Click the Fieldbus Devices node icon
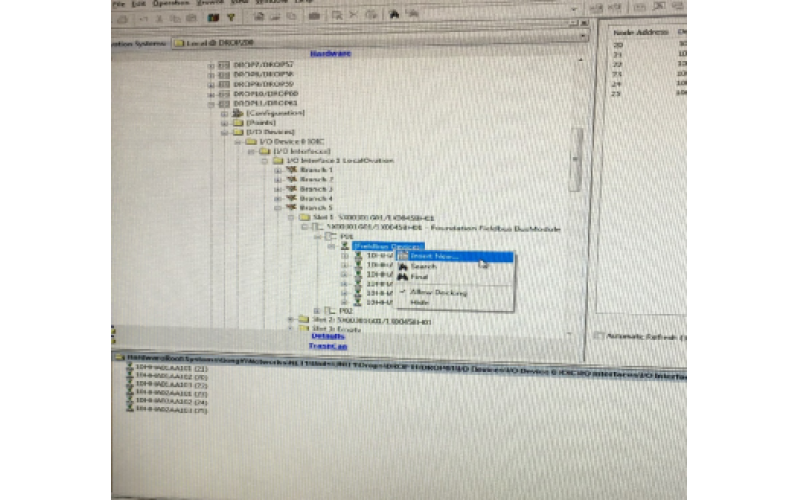This screenshot has height=500, width=800. click(346, 246)
